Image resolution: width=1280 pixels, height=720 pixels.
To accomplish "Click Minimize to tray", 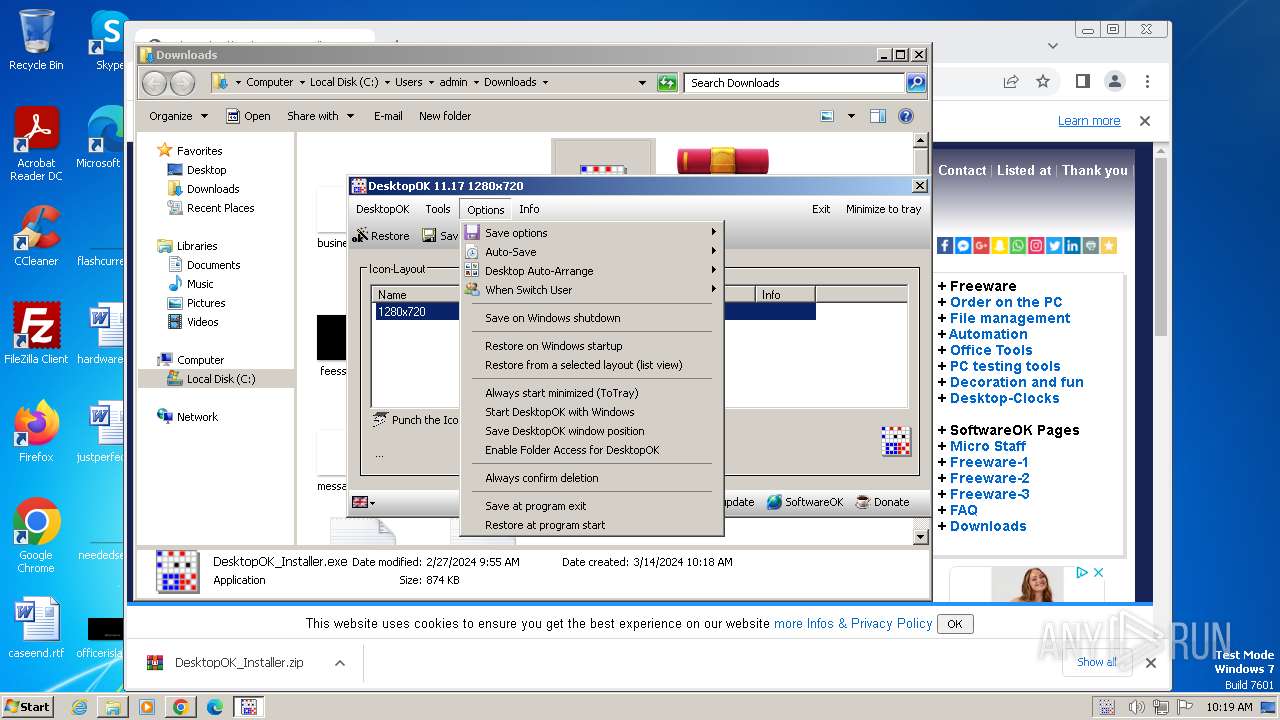I will 883,209.
